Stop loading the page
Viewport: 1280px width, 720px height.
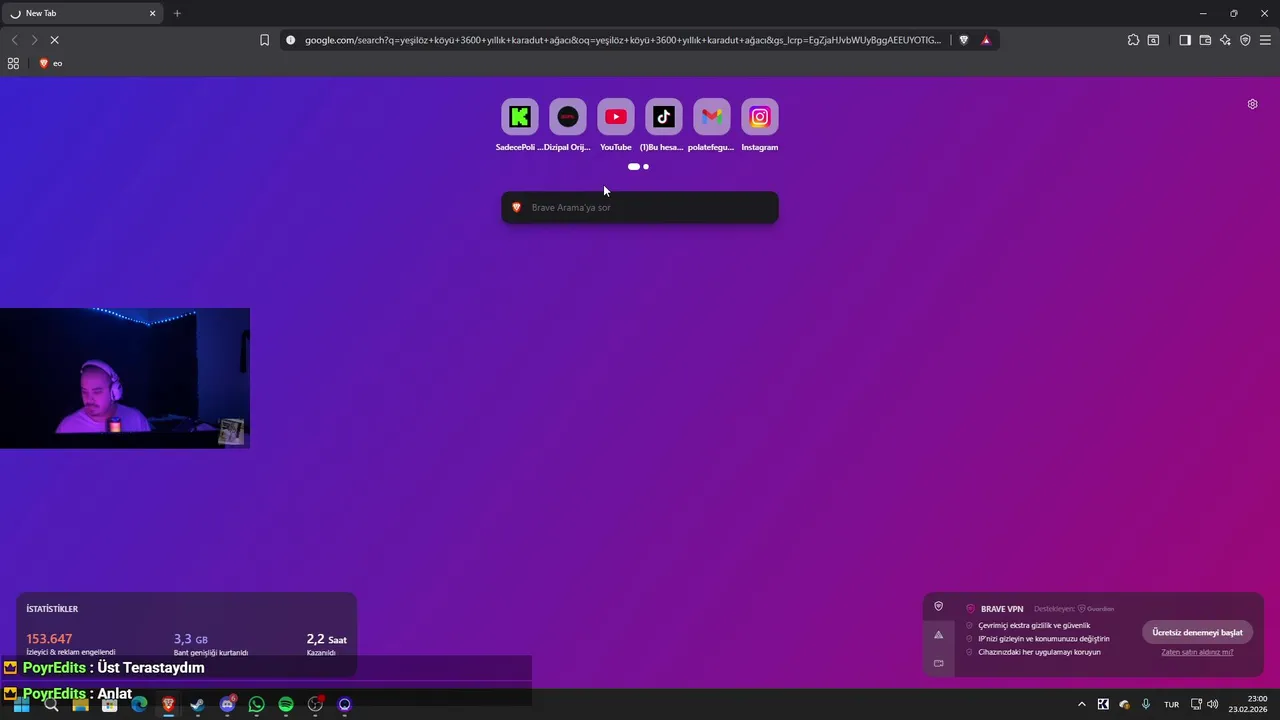(54, 40)
